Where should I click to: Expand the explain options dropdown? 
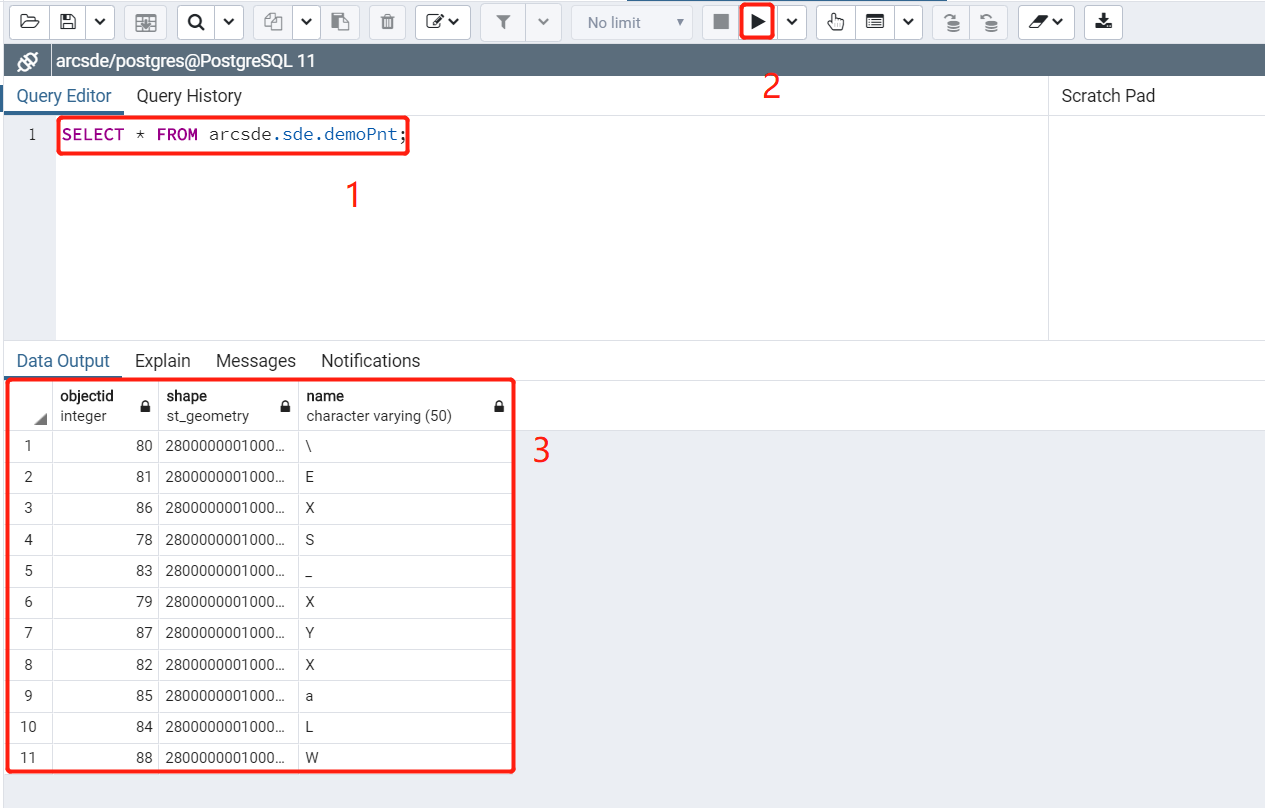[x=908, y=21]
